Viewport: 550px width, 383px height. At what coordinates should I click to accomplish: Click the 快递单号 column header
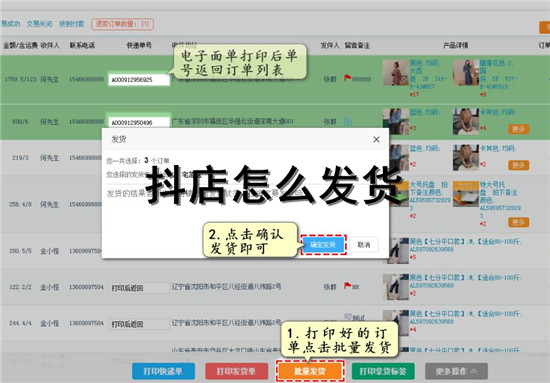(139, 46)
